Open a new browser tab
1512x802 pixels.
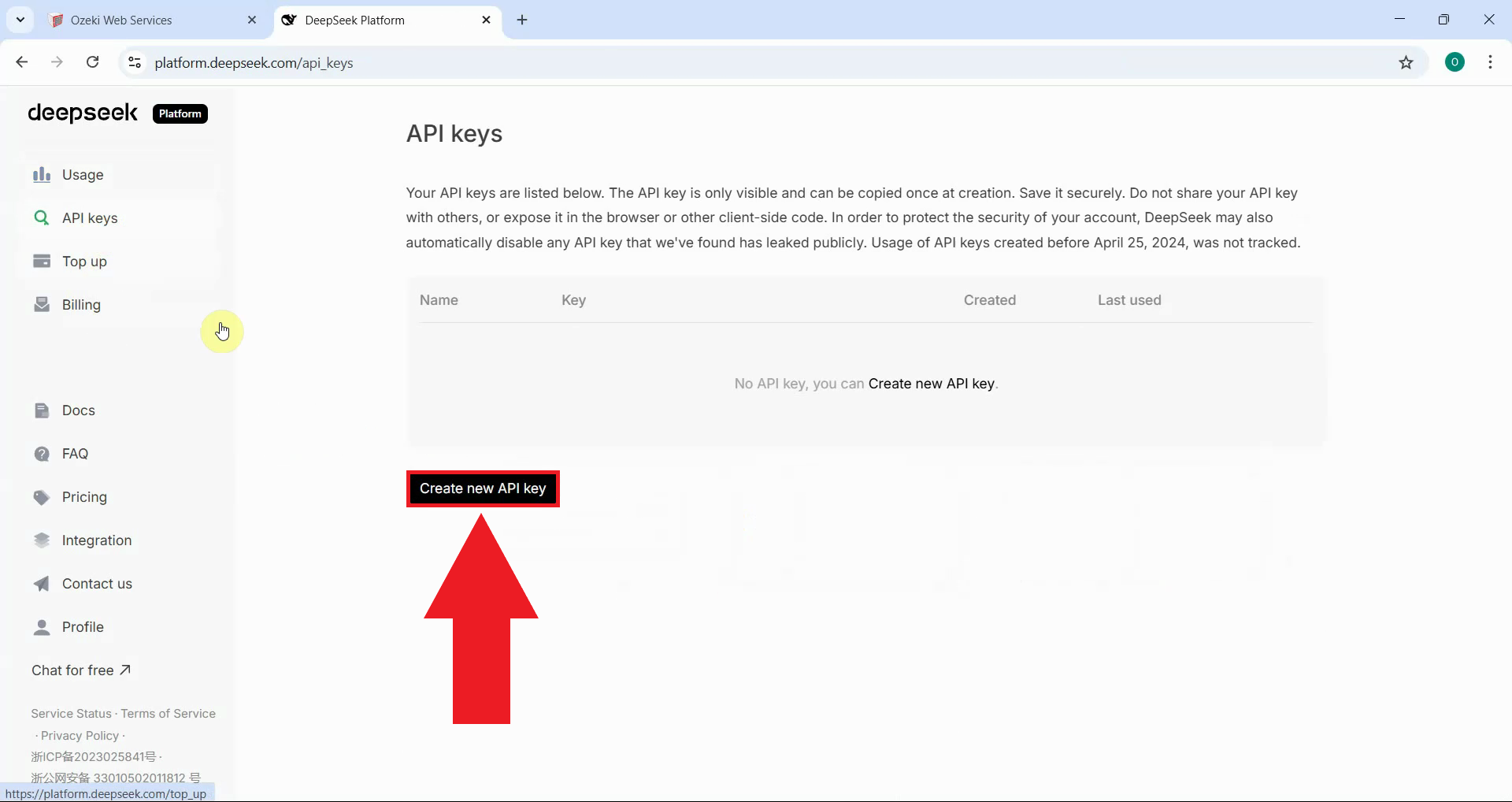pos(522,20)
